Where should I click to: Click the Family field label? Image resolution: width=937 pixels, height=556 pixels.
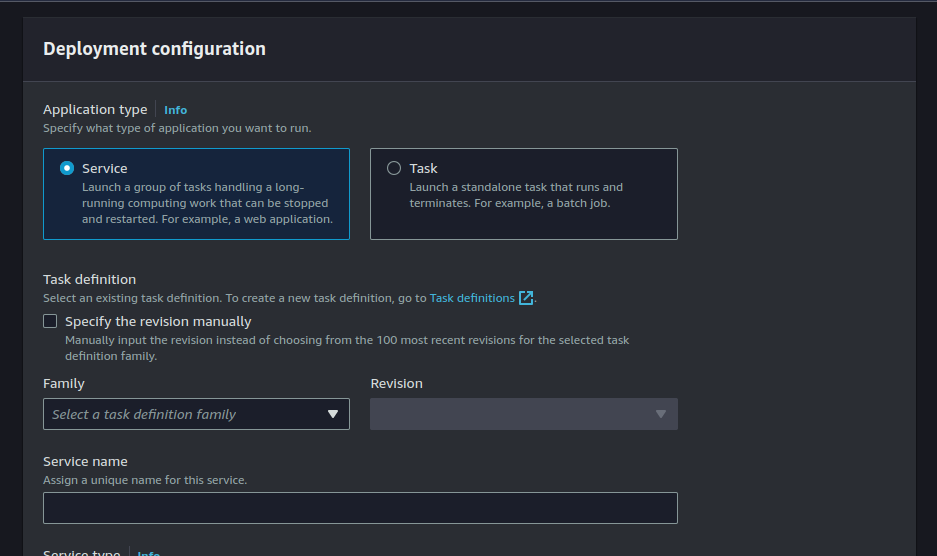coord(64,383)
